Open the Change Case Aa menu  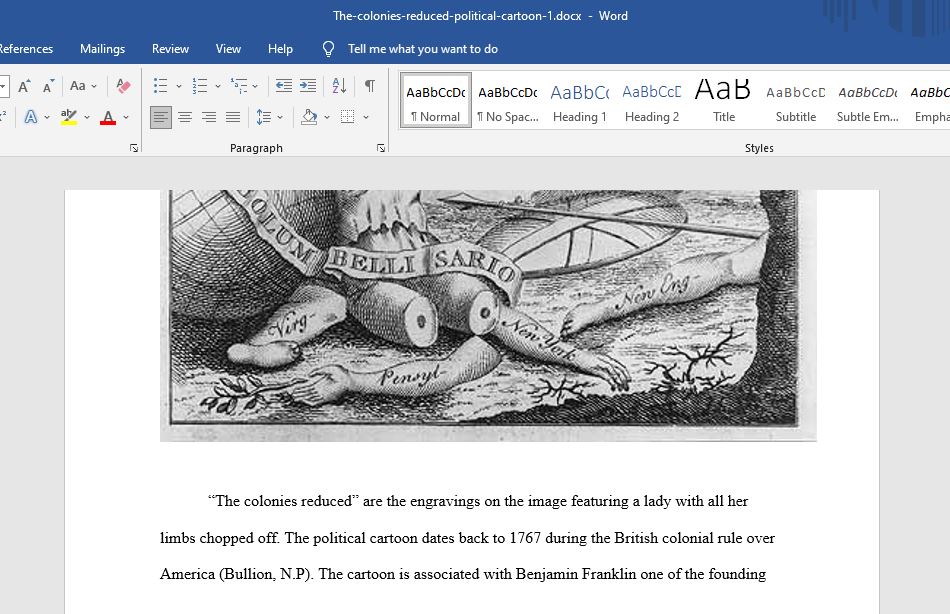pos(83,86)
